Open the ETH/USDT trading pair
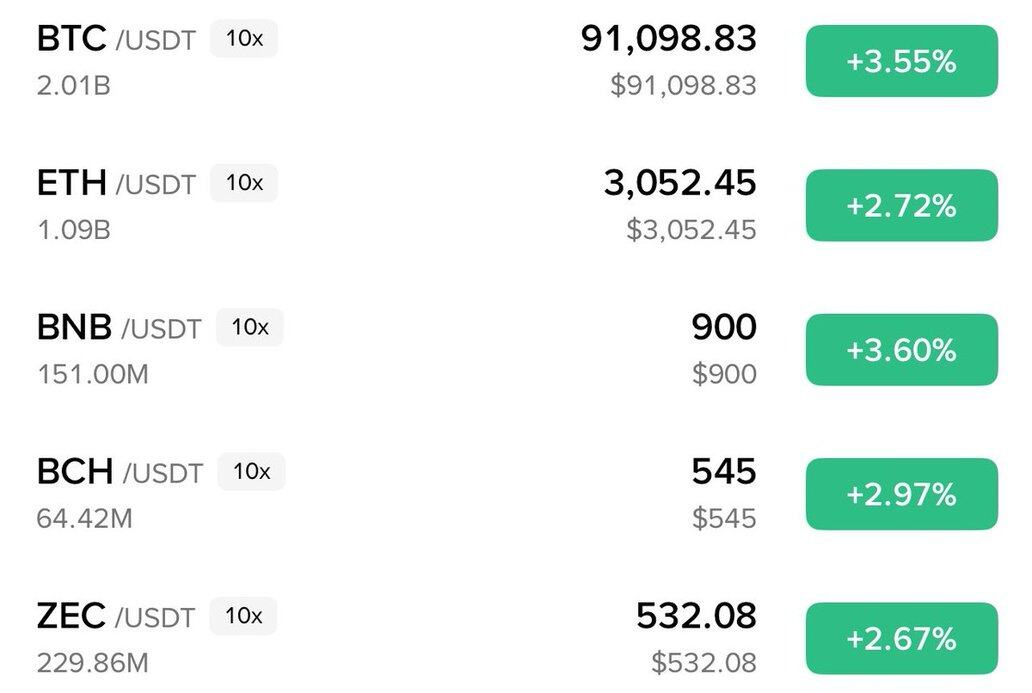Screen dimensions: 1032x693 click(x=116, y=184)
